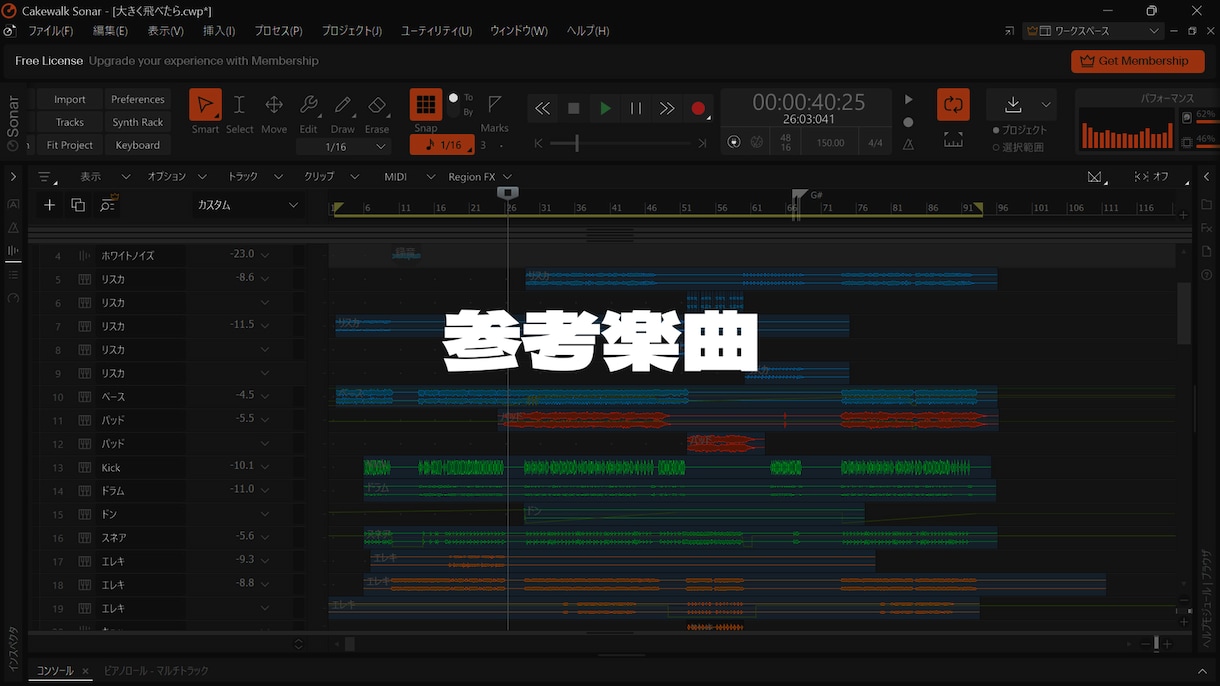
Task: Click the Fit Project button
Action: click(70, 145)
